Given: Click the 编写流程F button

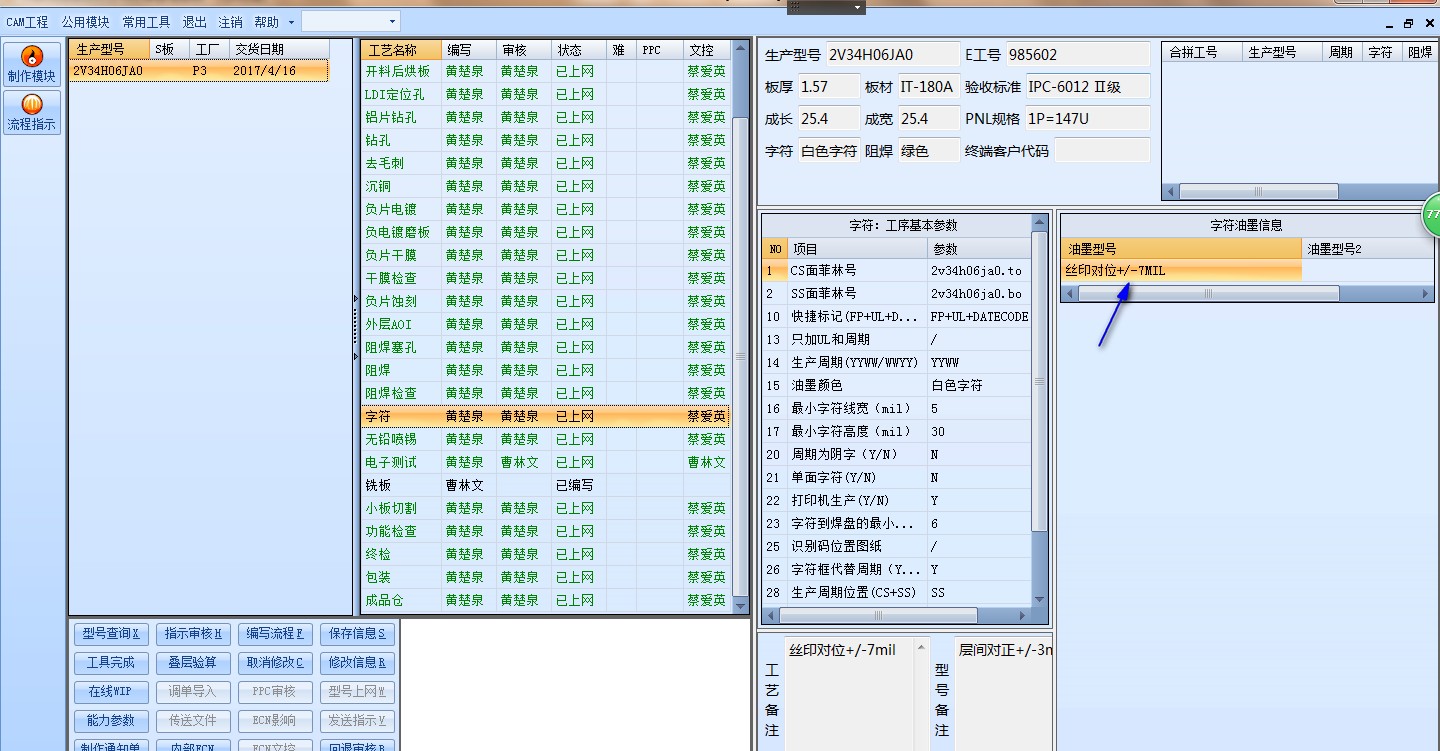Looking at the screenshot, I should [x=274, y=634].
